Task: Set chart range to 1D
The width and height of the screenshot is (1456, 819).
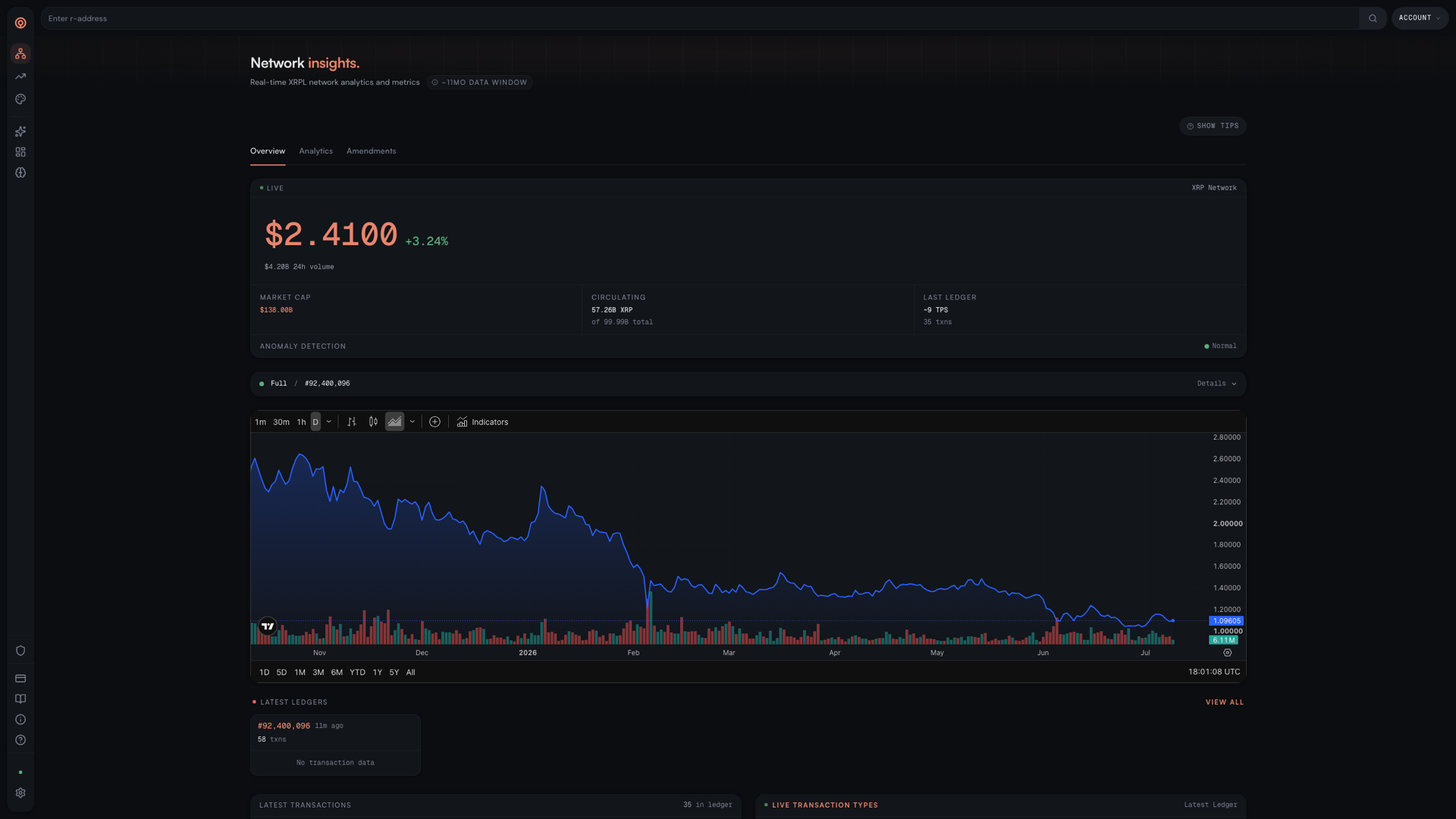Action: coord(264,673)
